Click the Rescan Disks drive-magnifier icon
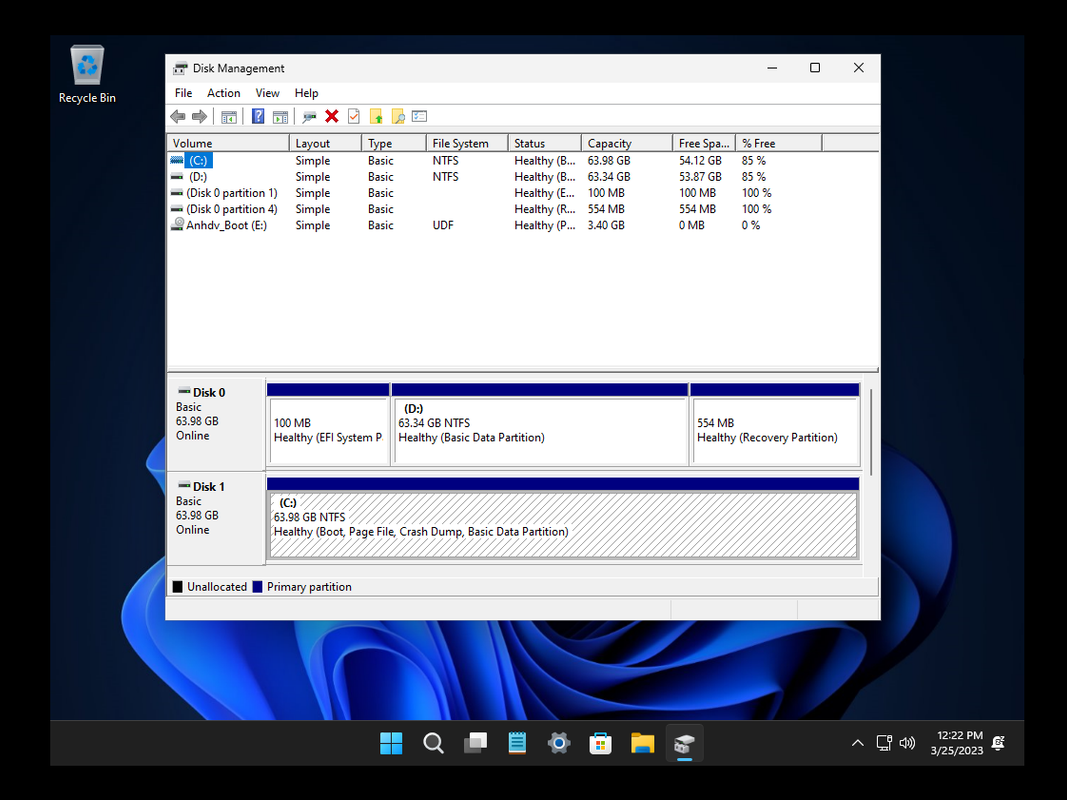 (310, 117)
